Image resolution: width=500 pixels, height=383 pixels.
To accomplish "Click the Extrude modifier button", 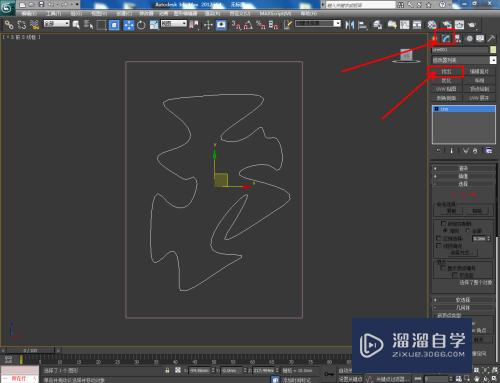I will pos(446,72).
